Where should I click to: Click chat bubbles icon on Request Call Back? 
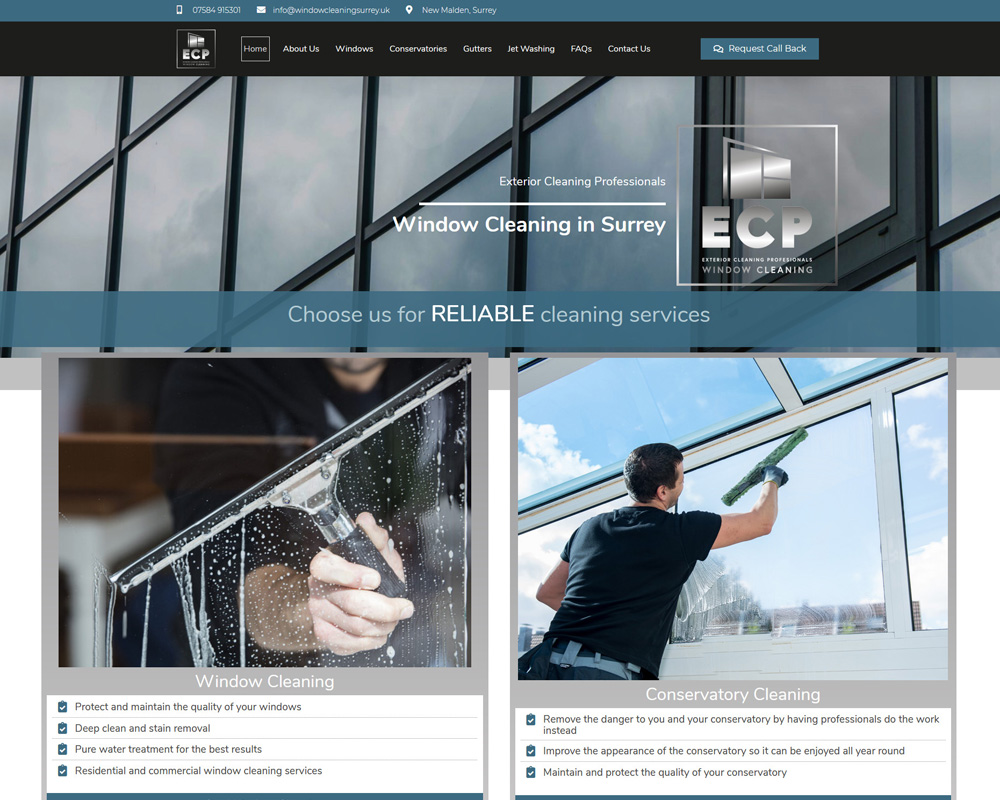click(x=718, y=49)
